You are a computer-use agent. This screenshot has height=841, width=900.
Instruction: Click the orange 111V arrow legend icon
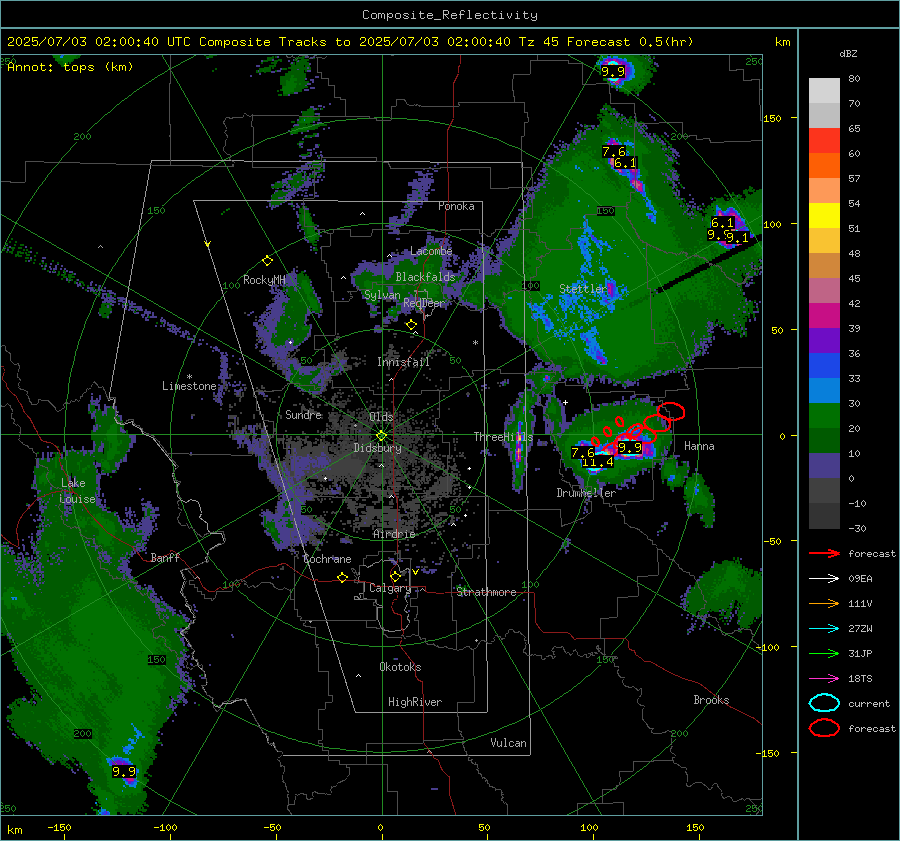tap(824, 603)
